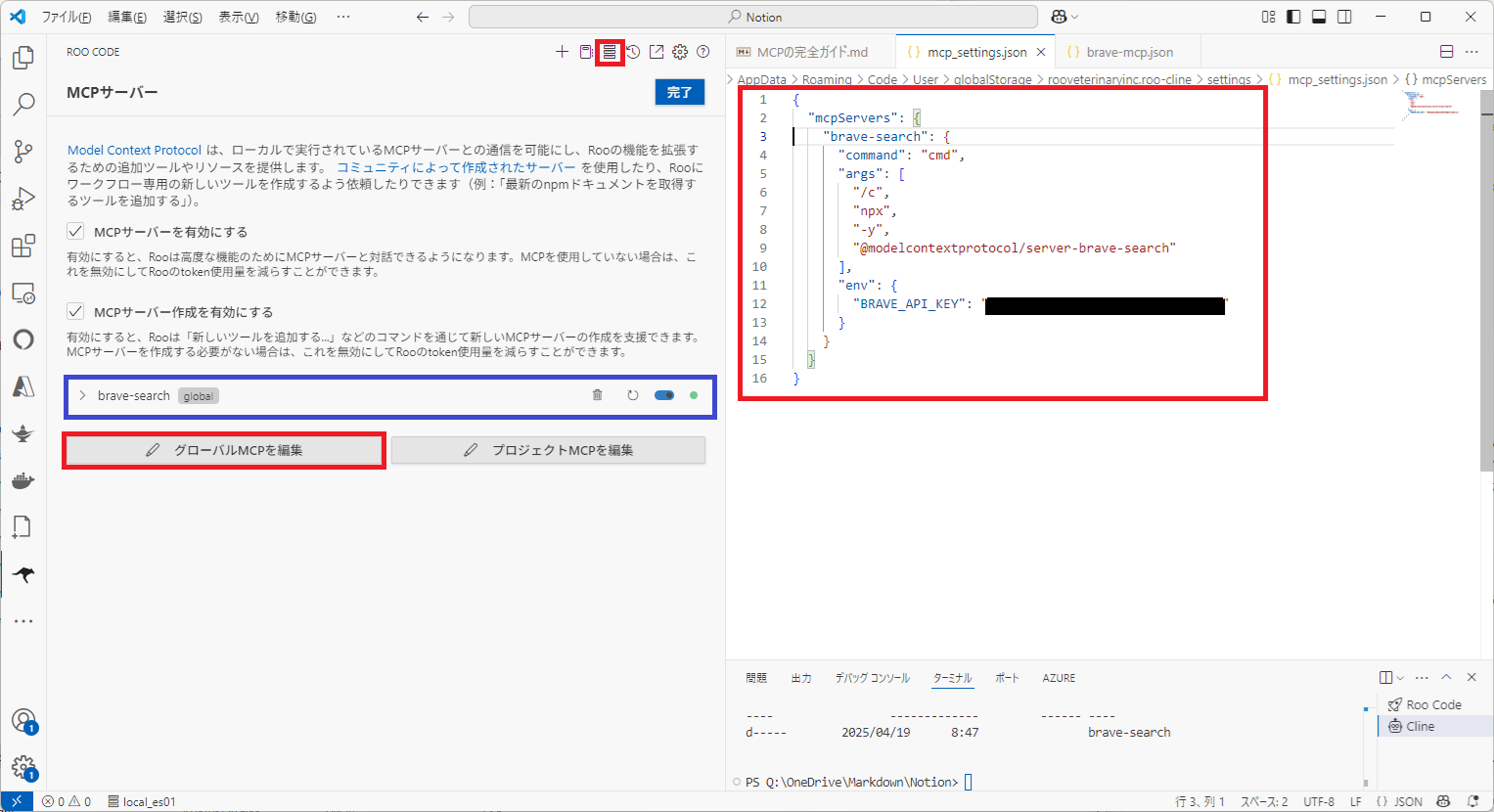Open the Model Context Protocol link
1494x812 pixels.
tap(134, 150)
